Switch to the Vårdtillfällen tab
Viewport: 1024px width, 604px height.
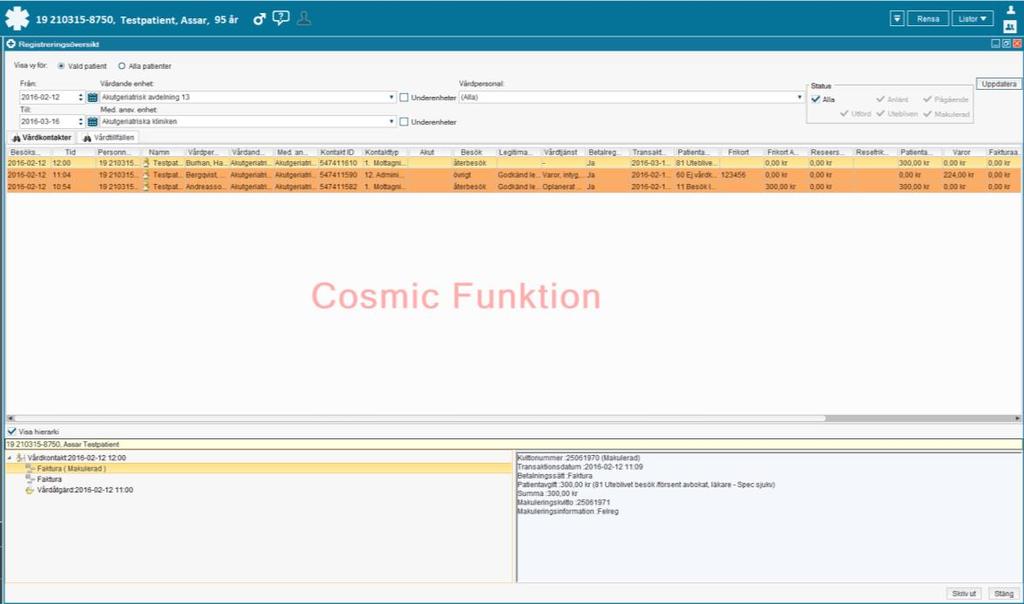108,138
